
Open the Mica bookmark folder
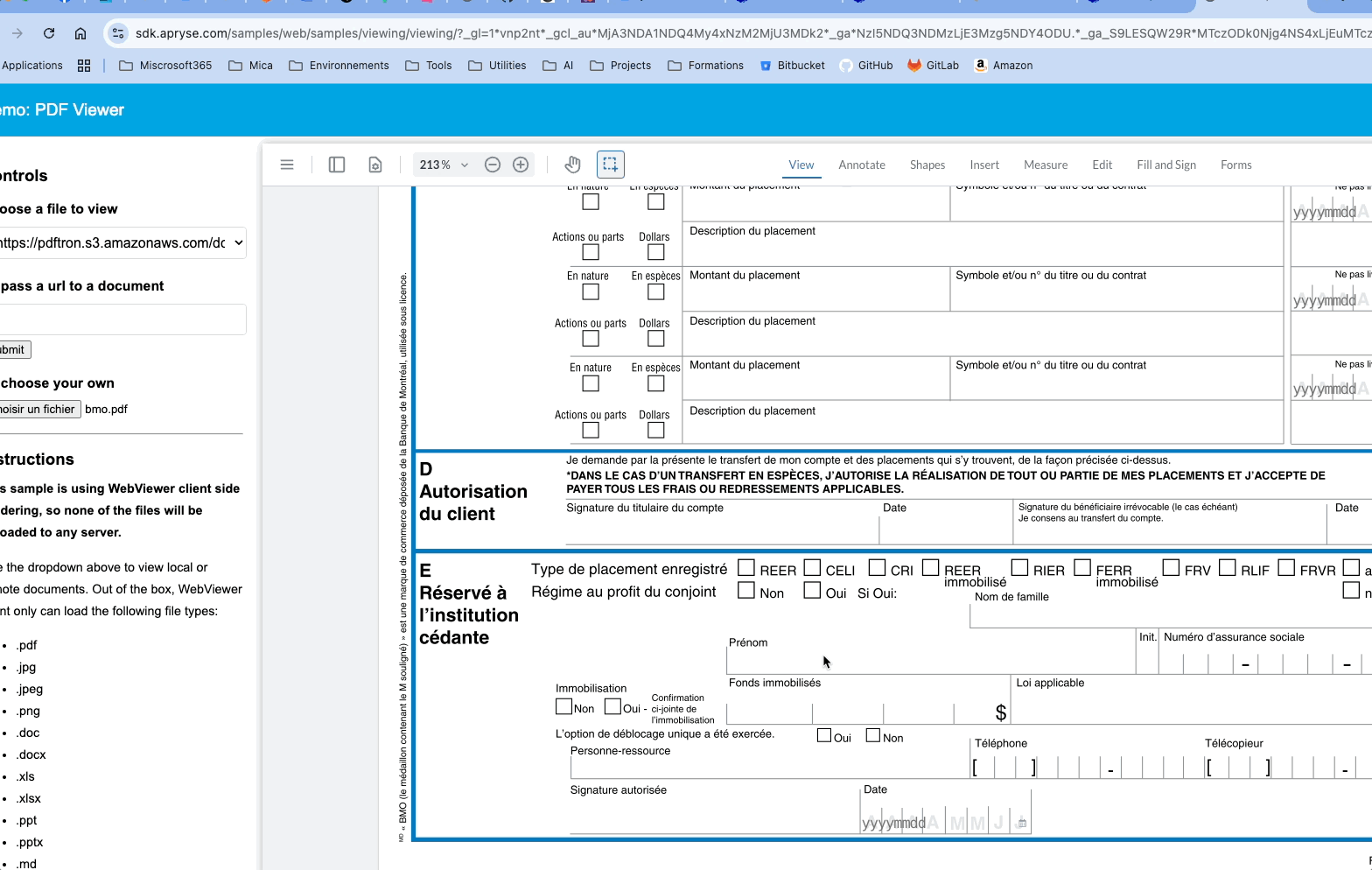coord(250,66)
